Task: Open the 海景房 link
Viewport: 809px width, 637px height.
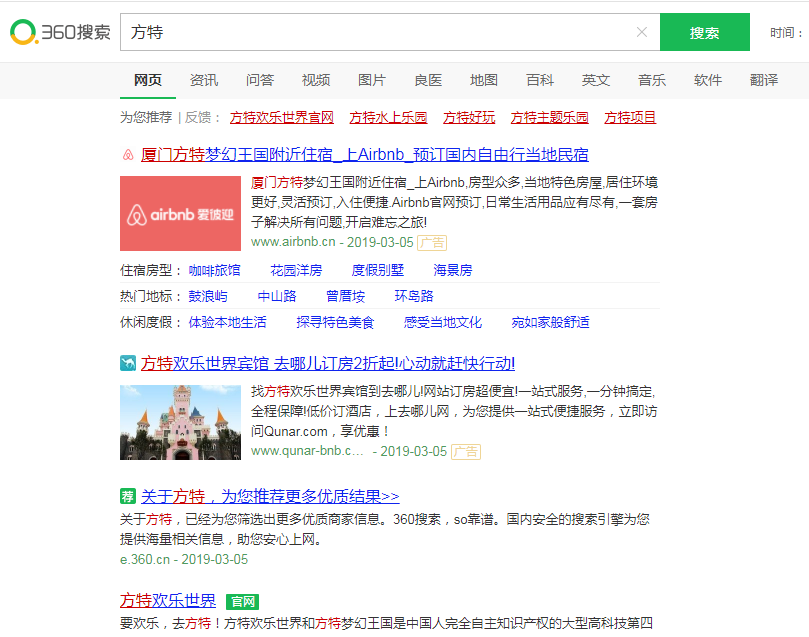Action: click(453, 270)
